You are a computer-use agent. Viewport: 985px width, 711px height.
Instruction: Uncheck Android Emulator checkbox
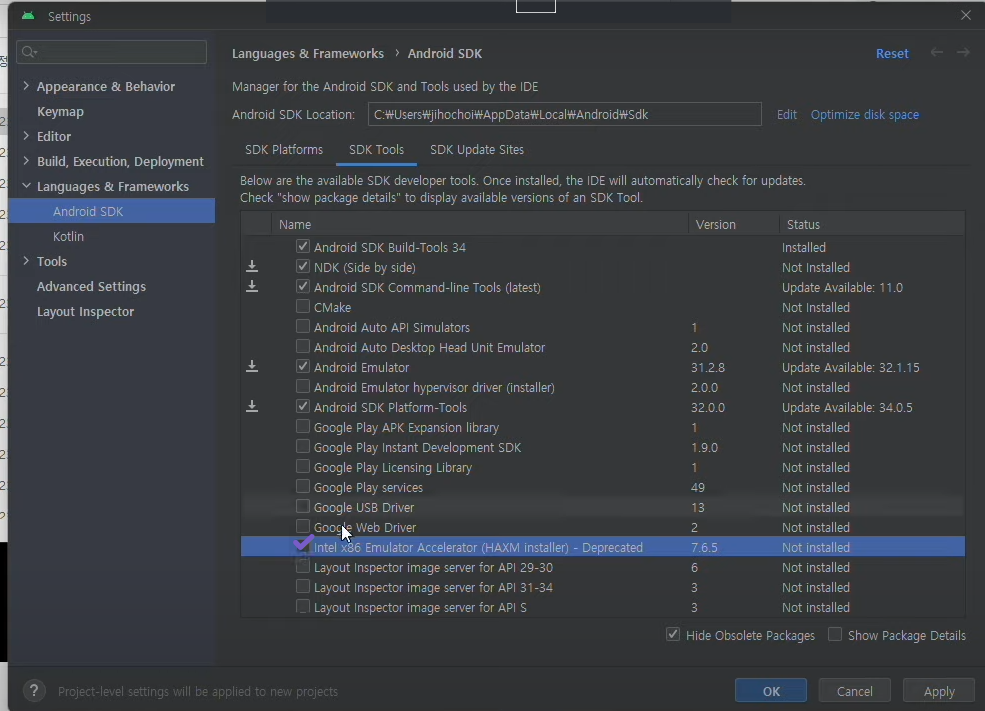coord(303,366)
